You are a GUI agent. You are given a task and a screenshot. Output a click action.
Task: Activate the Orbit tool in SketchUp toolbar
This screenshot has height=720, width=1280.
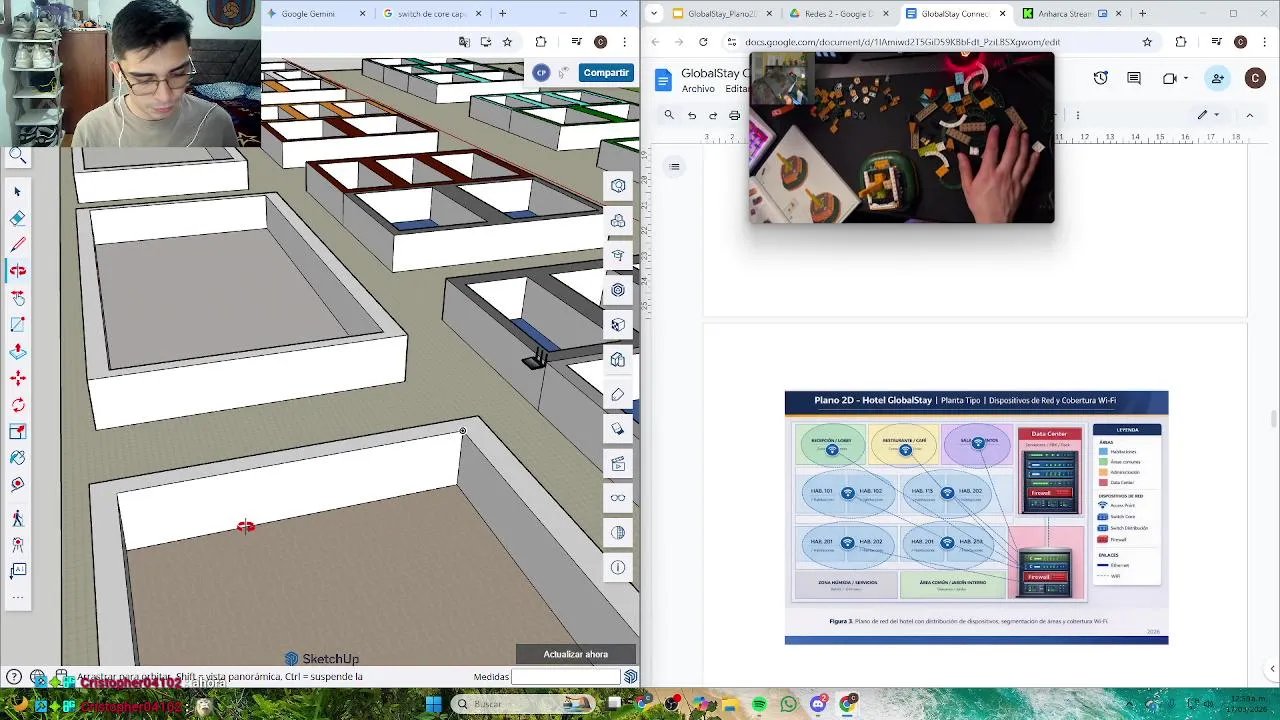point(17,271)
